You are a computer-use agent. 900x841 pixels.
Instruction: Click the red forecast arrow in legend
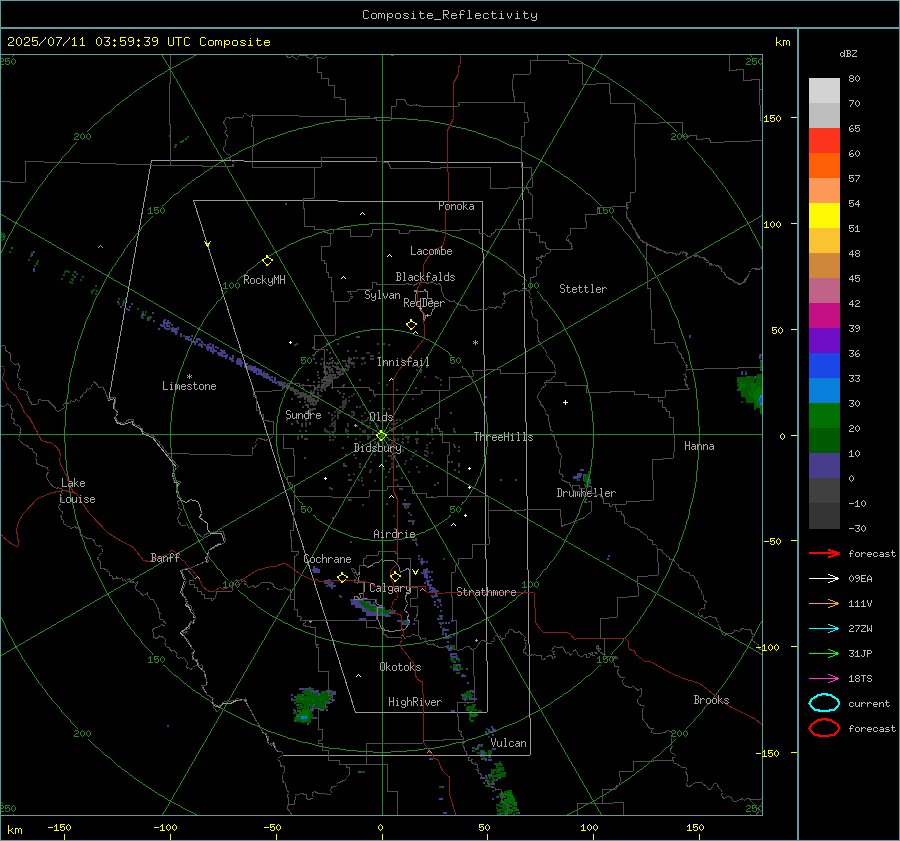pyautogui.click(x=824, y=553)
